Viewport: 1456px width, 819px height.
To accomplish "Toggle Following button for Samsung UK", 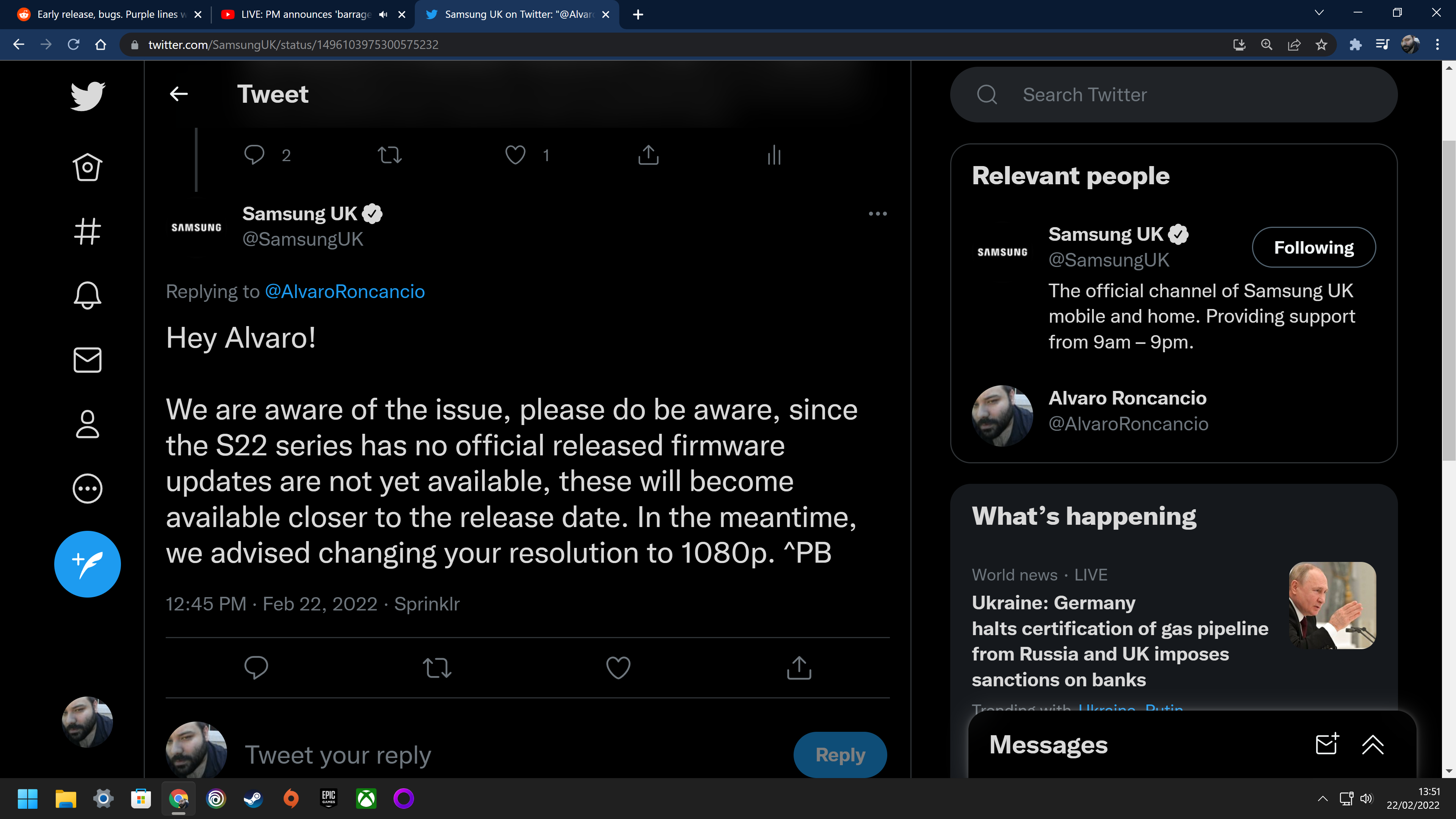I will coord(1313,247).
